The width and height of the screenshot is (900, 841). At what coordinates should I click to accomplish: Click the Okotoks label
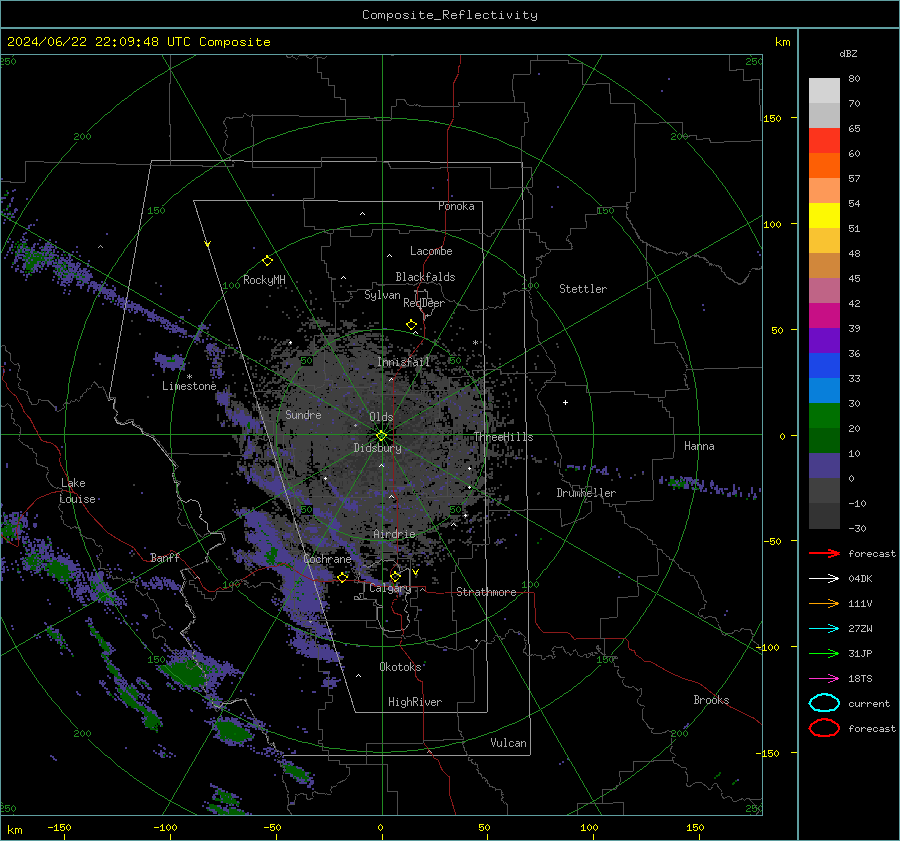point(400,667)
